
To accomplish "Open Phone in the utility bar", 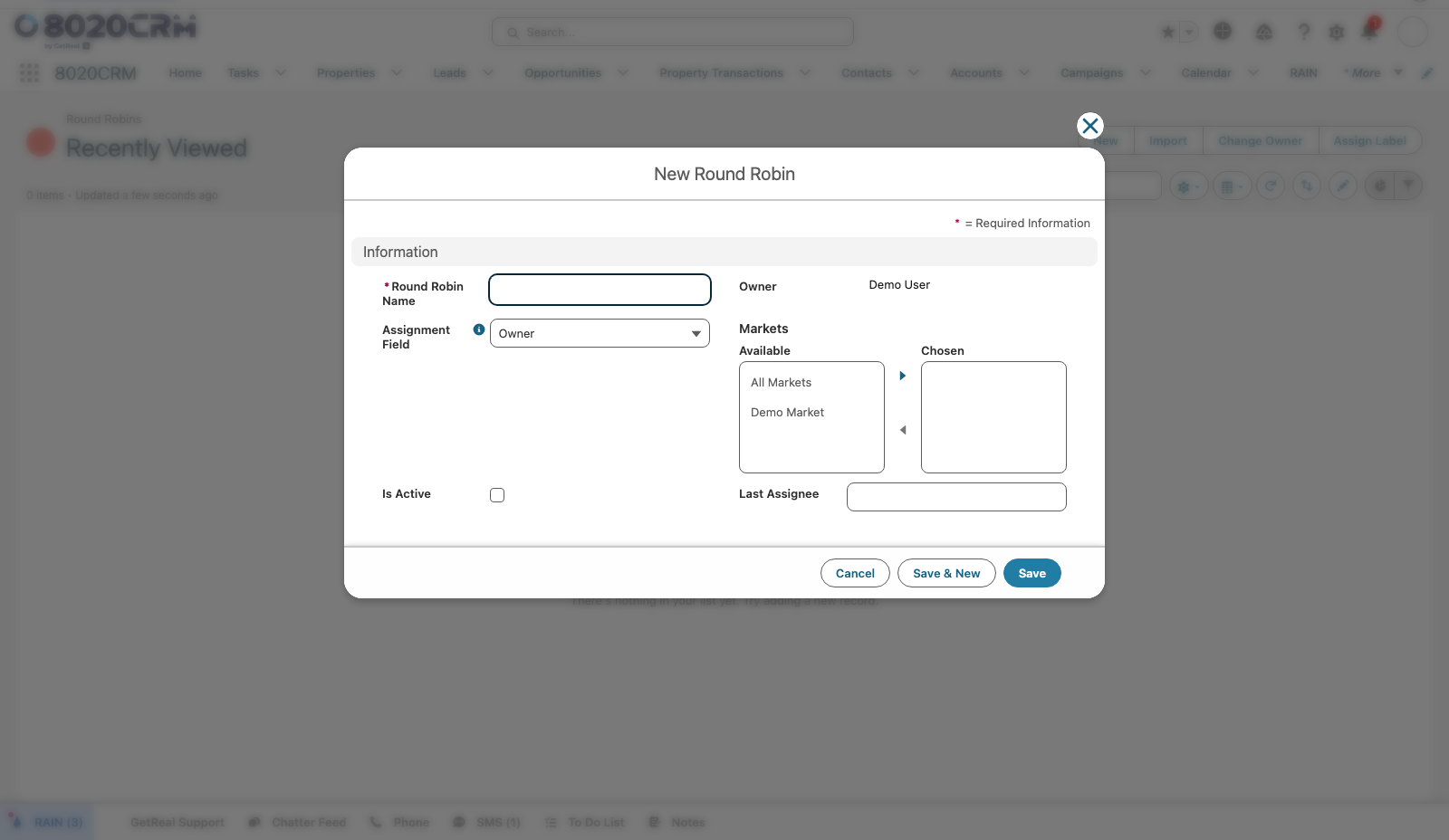I will click(399, 822).
